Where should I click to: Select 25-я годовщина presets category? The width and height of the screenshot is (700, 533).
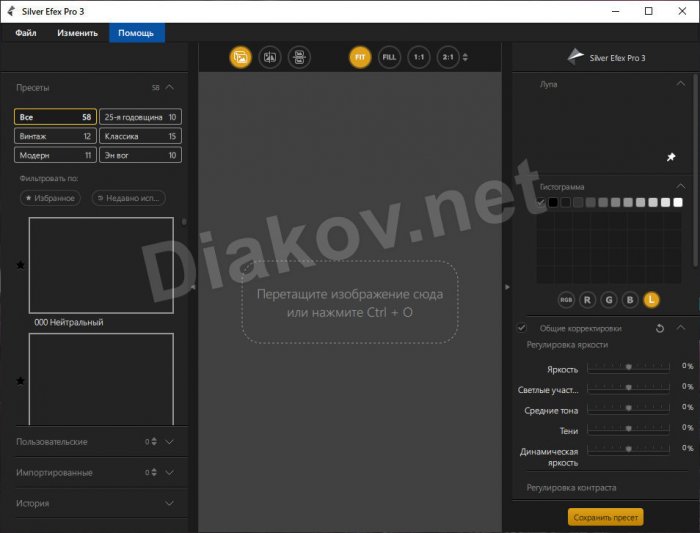point(140,117)
